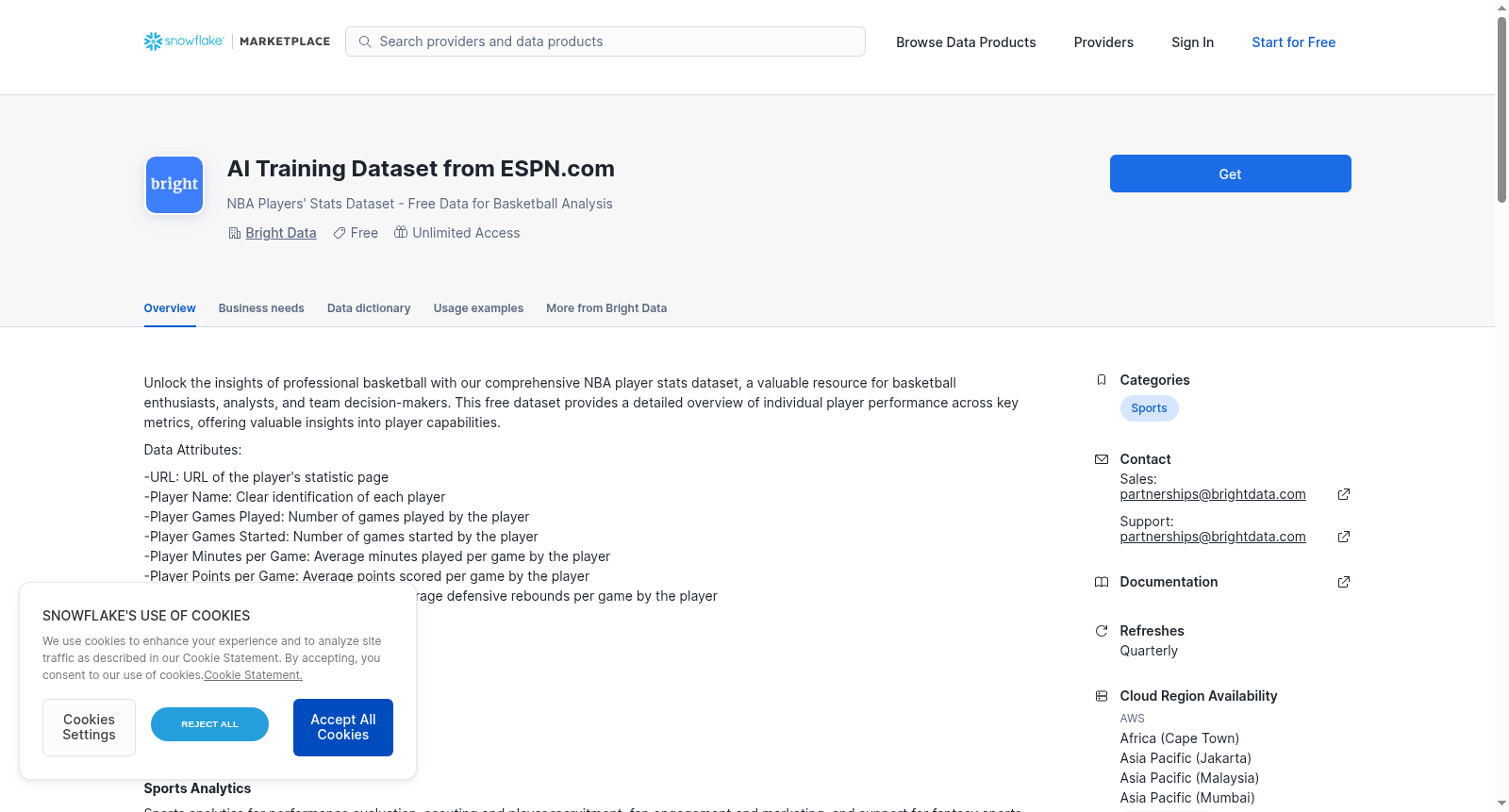Click the scrollbar up arrow
Image resolution: width=1509 pixels, height=812 pixels.
(x=1501, y=8)
